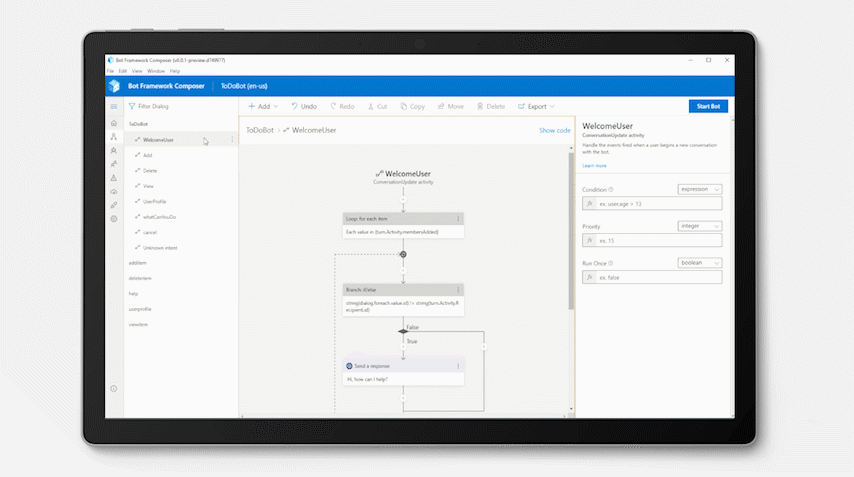Click the Learn more link
The image size is (854, 477).
click(594, 166)
